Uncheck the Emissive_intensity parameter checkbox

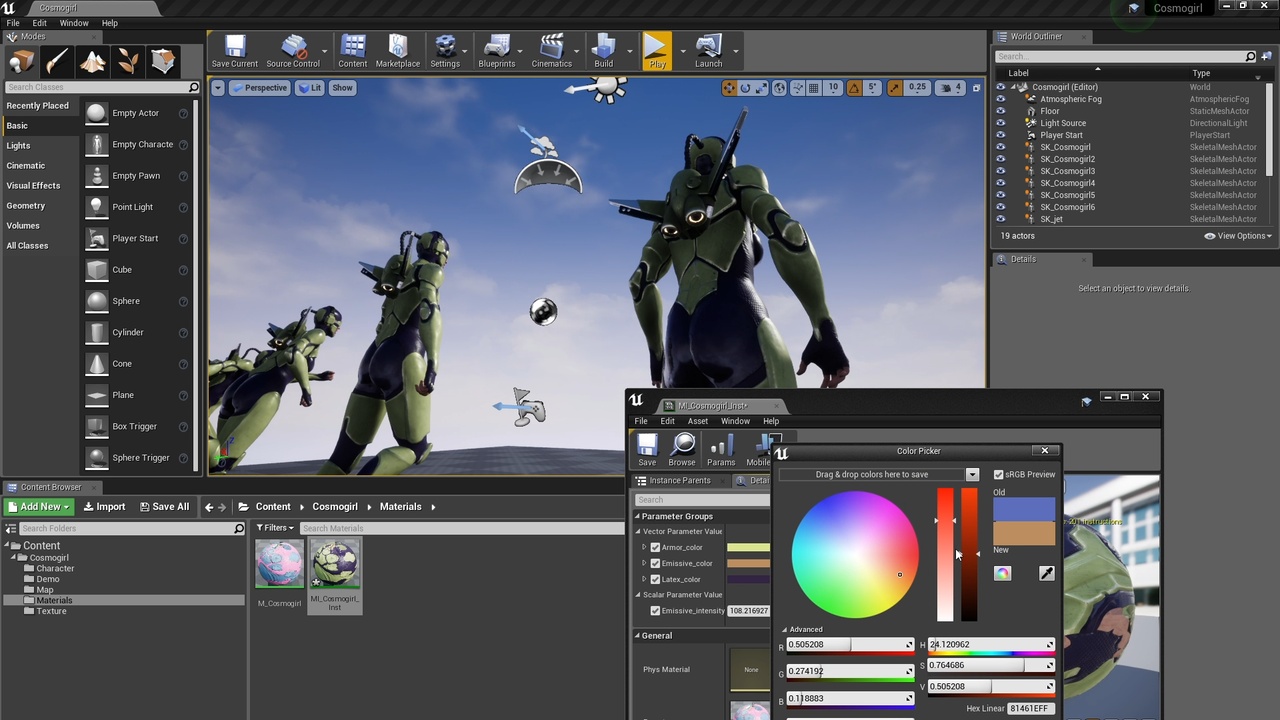click(x=655, y=611)
